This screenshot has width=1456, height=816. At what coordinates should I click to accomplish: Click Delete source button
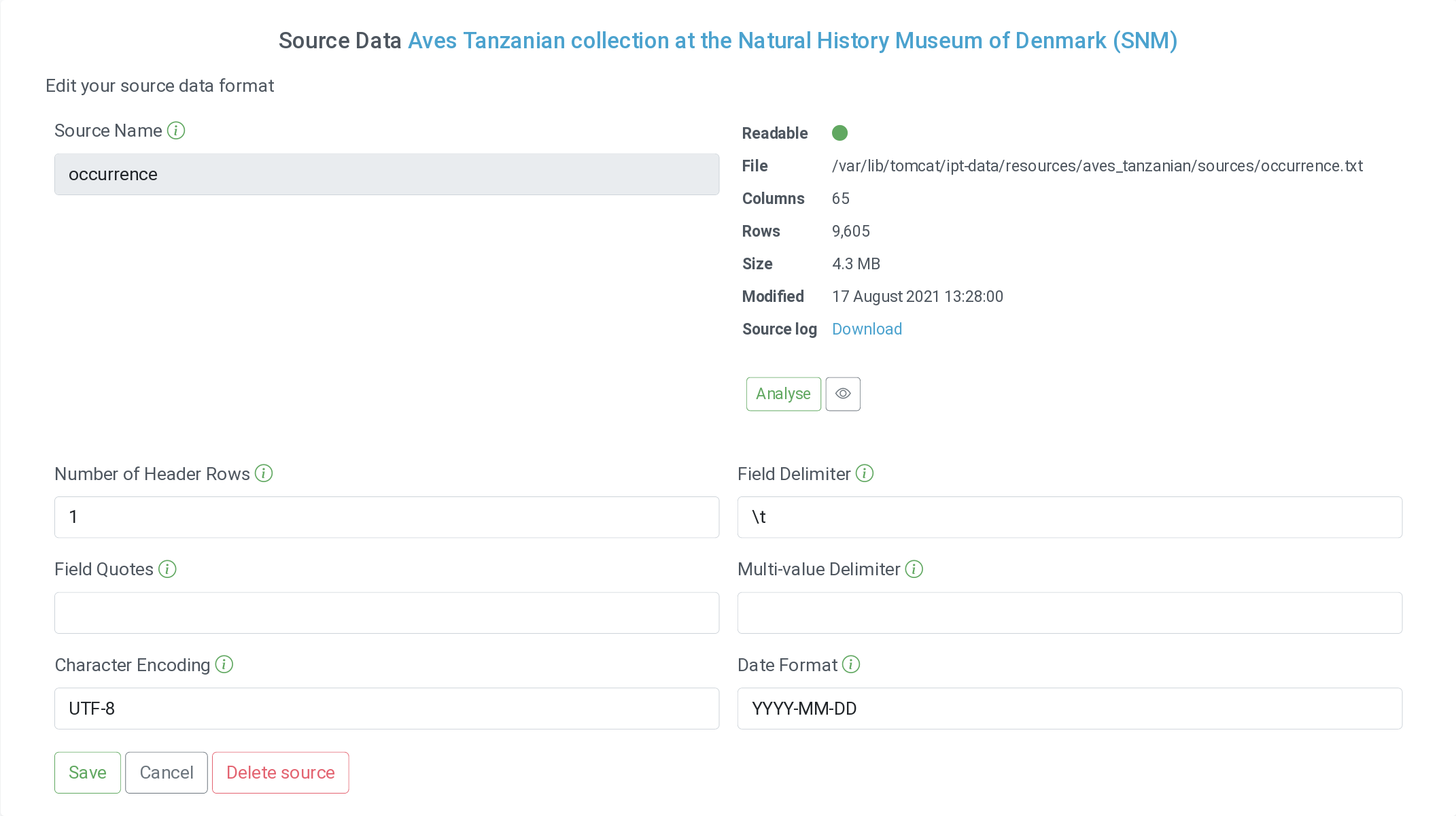[x=280, y=772]
